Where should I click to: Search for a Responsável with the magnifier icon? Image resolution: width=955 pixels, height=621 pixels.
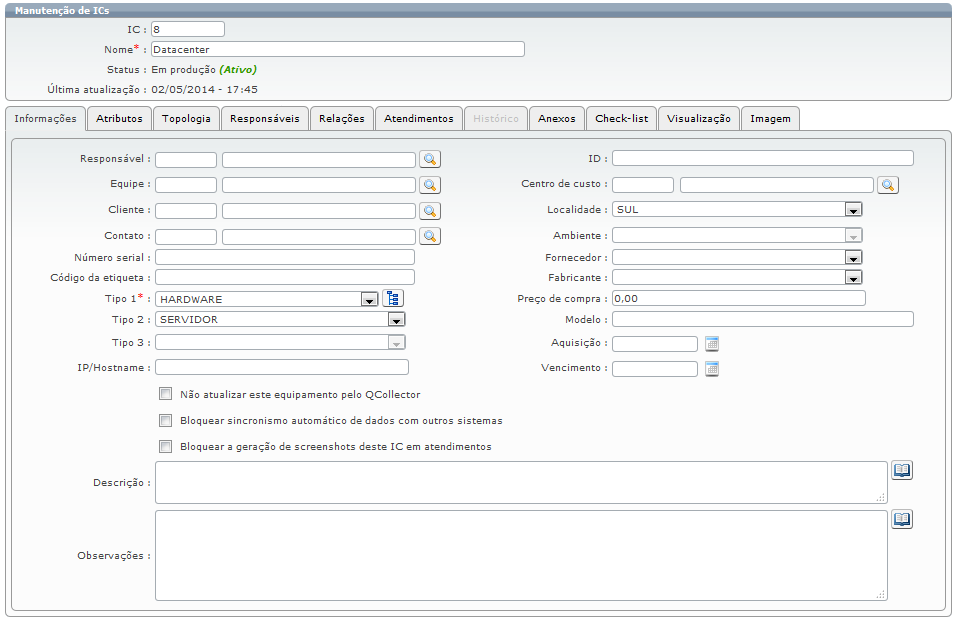pos(430,160)
